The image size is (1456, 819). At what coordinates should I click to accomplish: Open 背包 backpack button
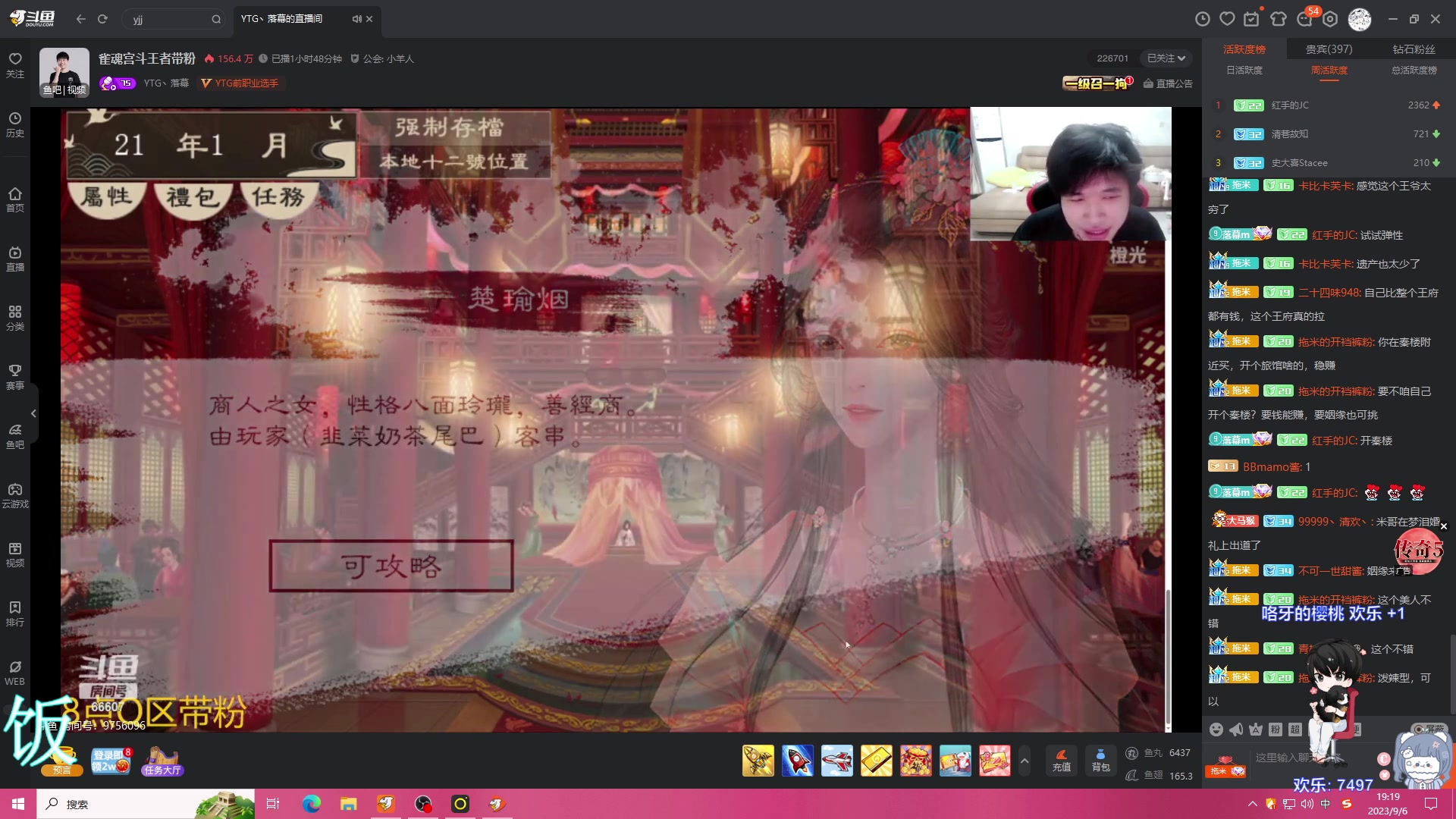(x=1100, y=760)
